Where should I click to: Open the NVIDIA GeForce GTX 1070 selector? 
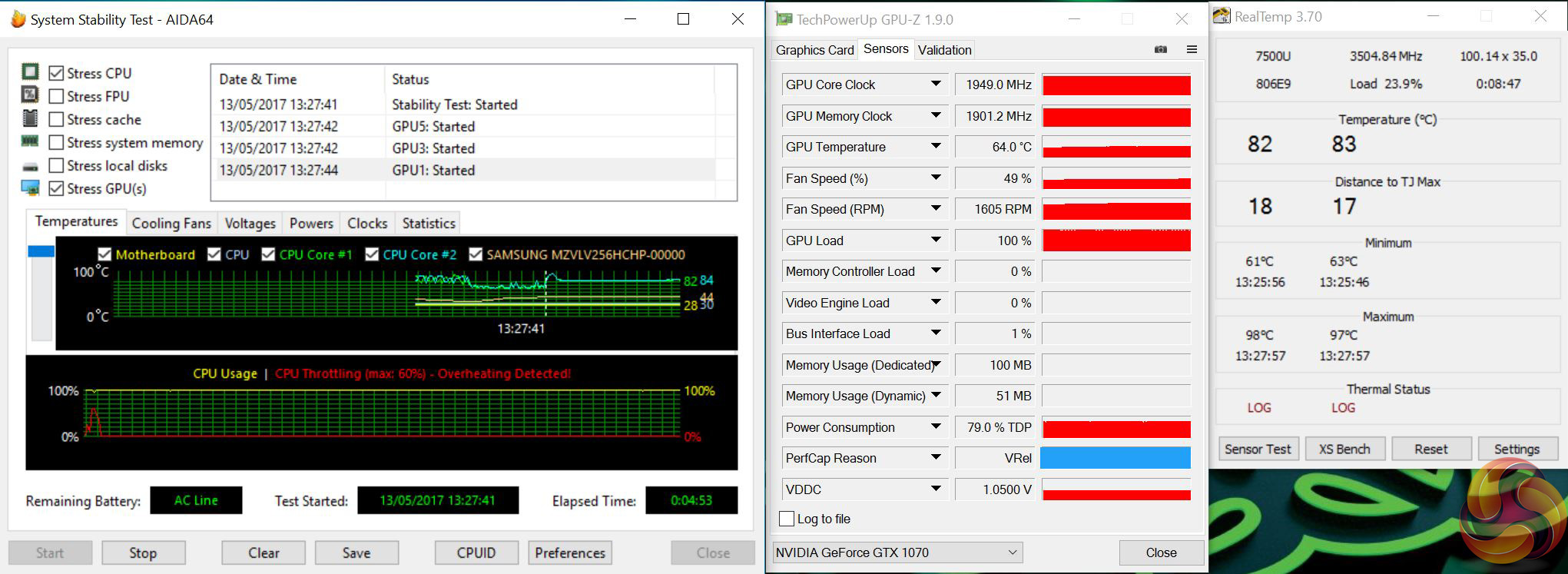pyautogui.click(x=897, y=552)
